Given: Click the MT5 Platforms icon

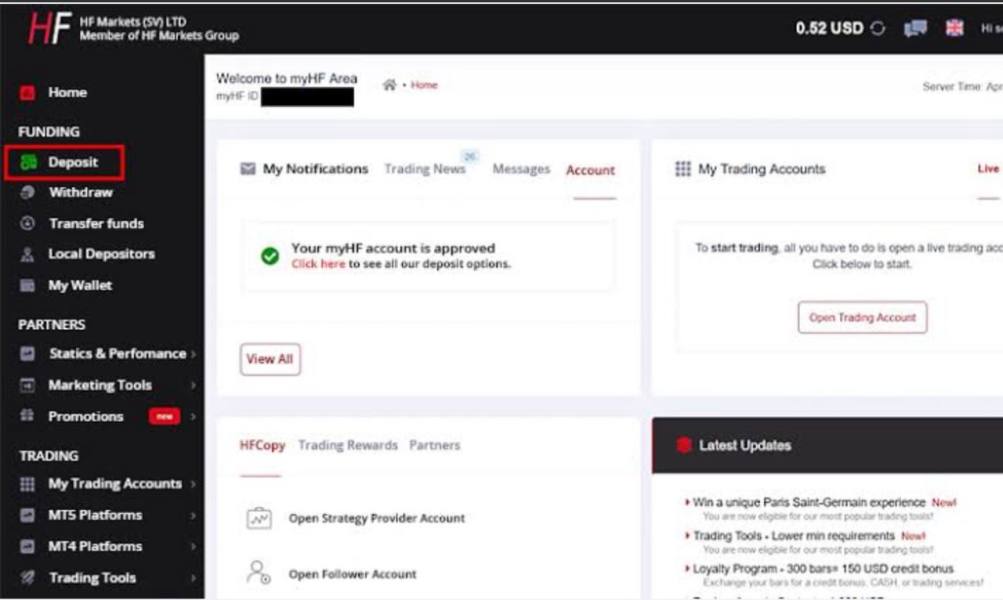Looking at the screenshot, I should 27,515.
